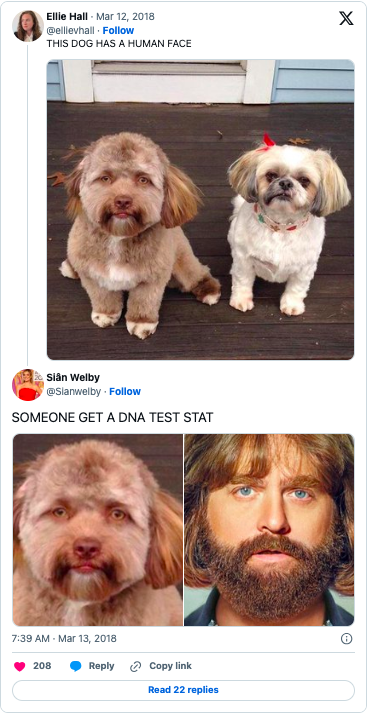Image resolution: width=373 pixels, height=719 pixels.
Task: Follow @ellievhall
Action: click(118, 31)
